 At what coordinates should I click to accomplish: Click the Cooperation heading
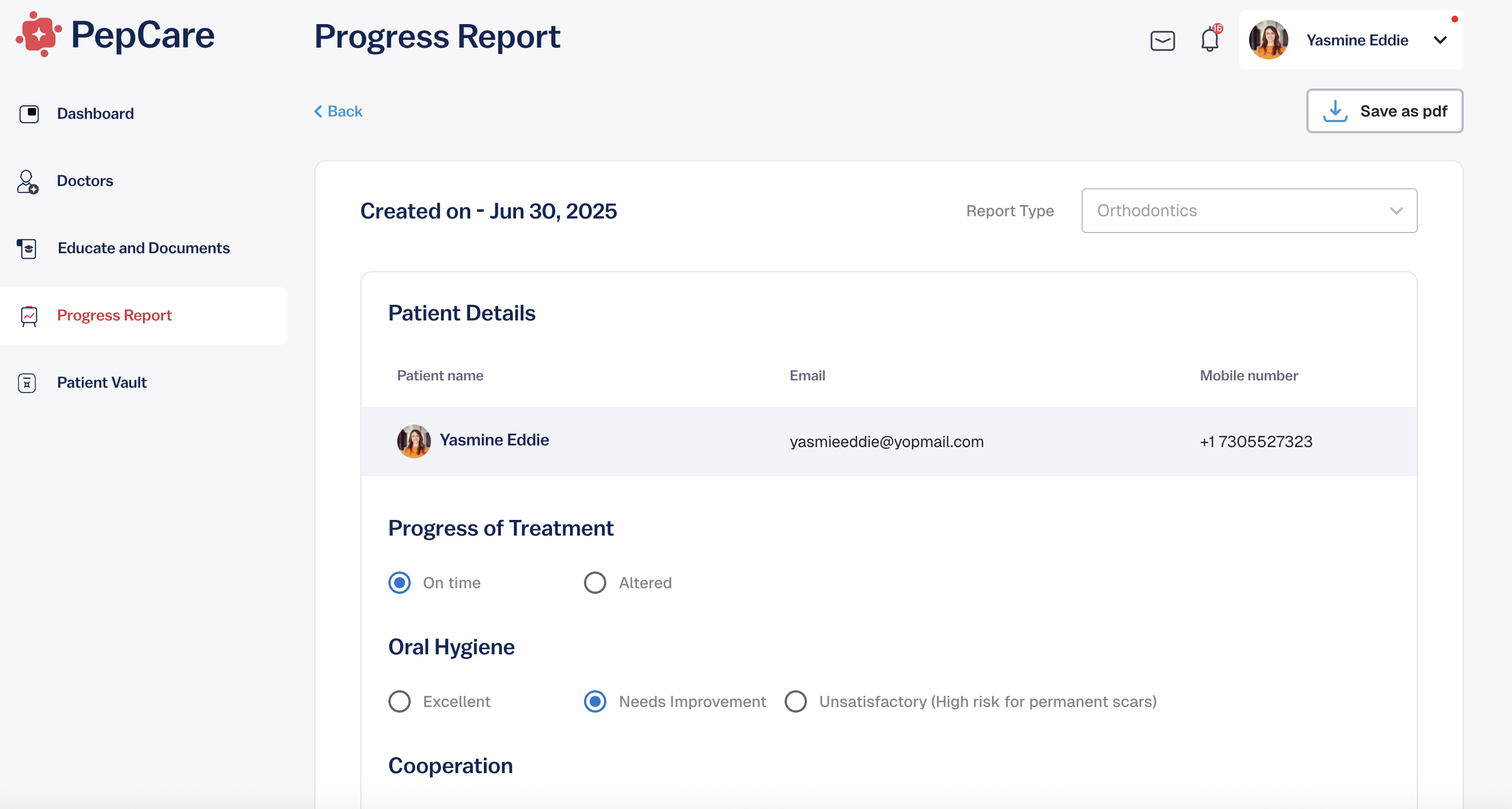pyautogui.click(x=450, y=766)
